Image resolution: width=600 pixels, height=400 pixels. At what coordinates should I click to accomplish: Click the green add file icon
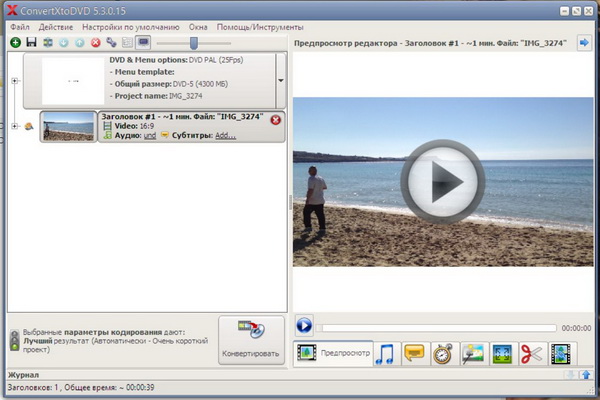(x=15, y=43)
